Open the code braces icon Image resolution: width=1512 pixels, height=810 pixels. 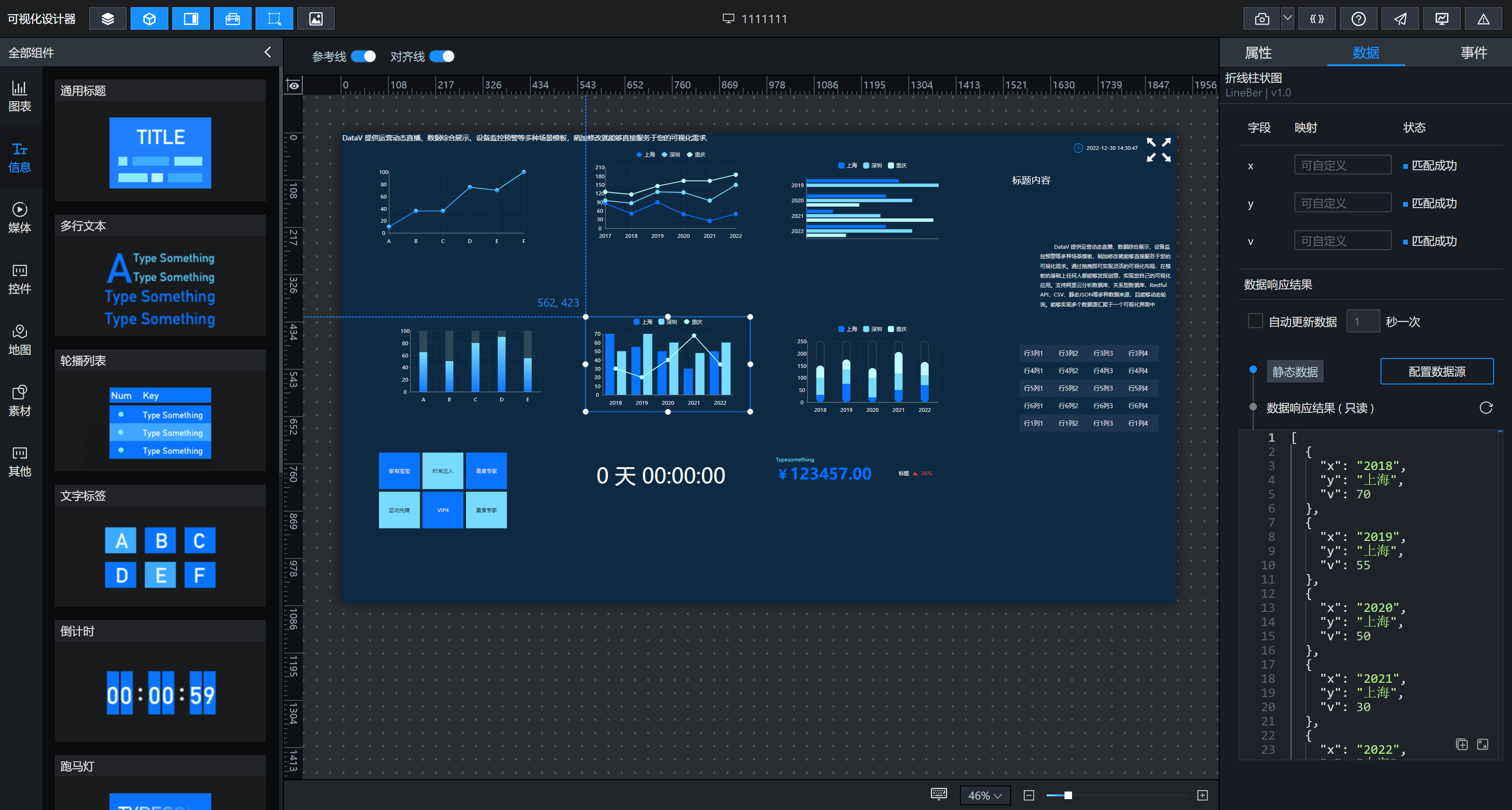pyautogui.click(x=1317, y=19)
